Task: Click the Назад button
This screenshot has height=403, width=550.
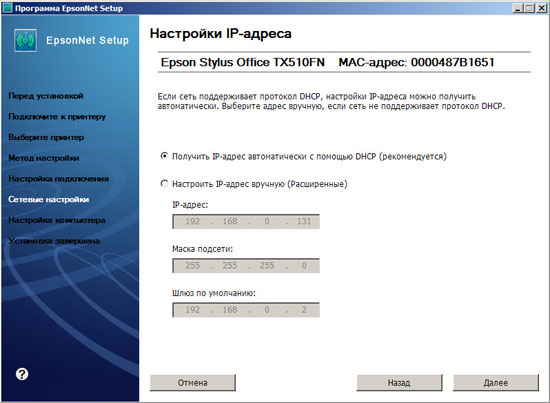Action: pyautogui.click(x=399, y=382)
